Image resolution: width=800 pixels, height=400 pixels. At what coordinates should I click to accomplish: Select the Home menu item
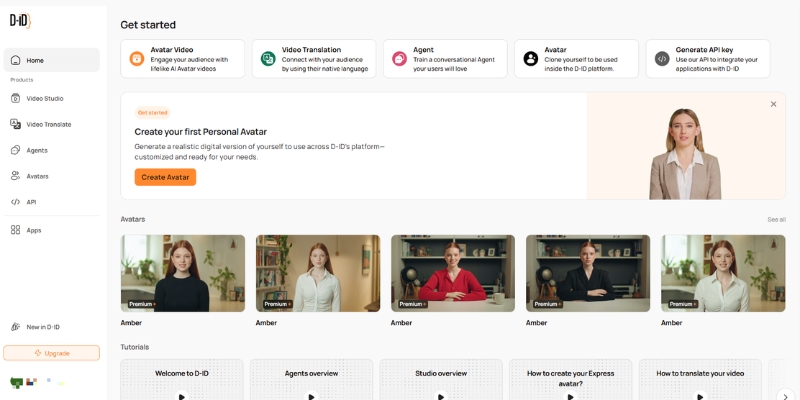(51, 60)
